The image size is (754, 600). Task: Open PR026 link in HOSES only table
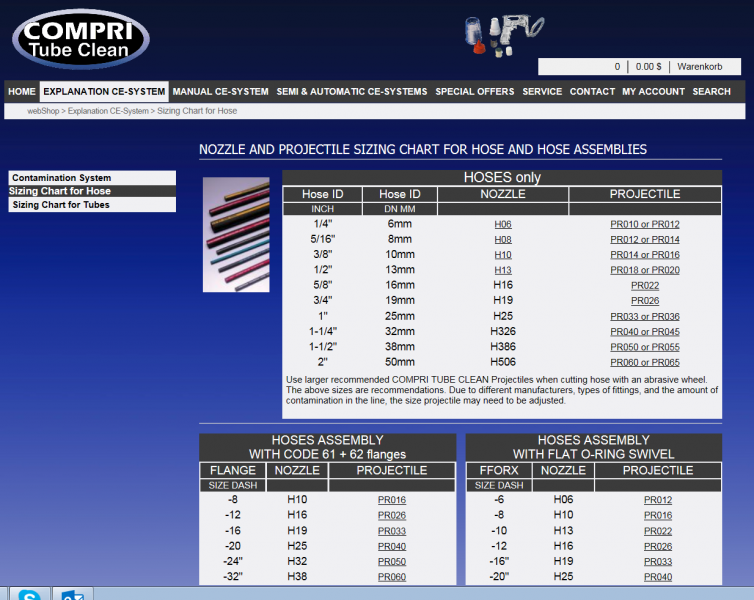click(645, 301)
